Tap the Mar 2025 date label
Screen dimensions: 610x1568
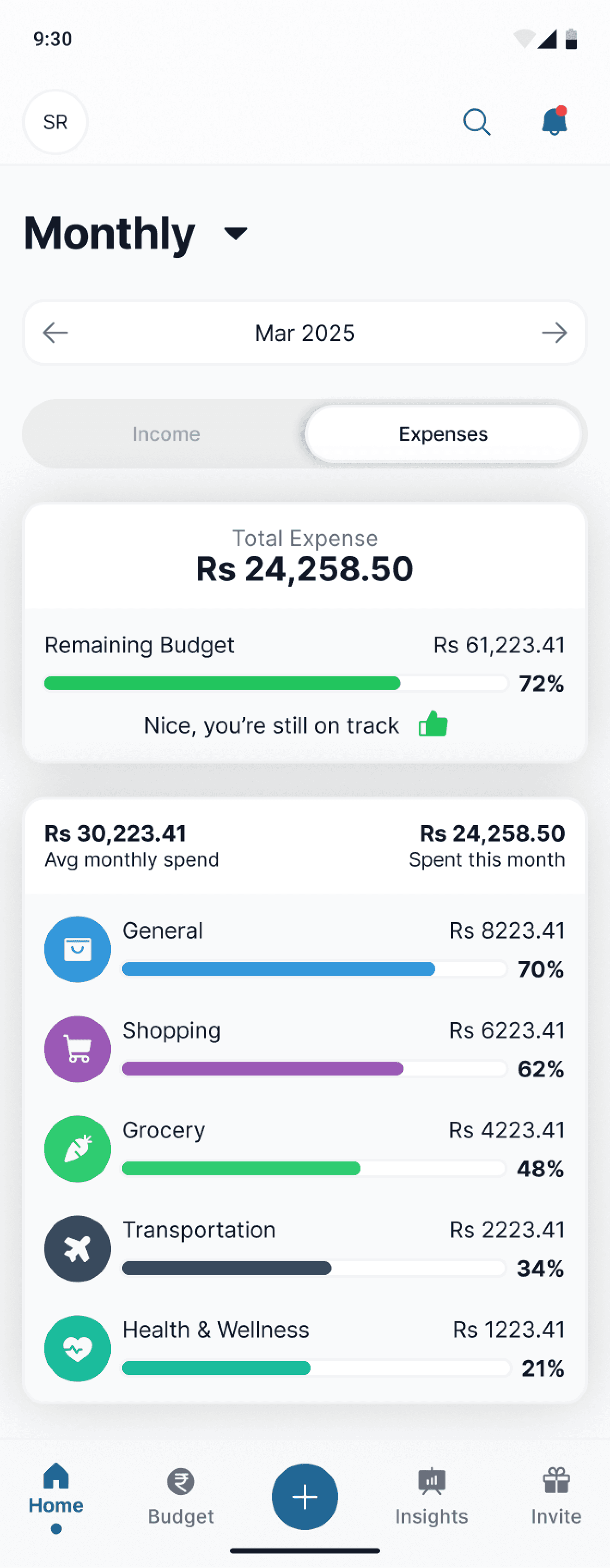[305, 333]
